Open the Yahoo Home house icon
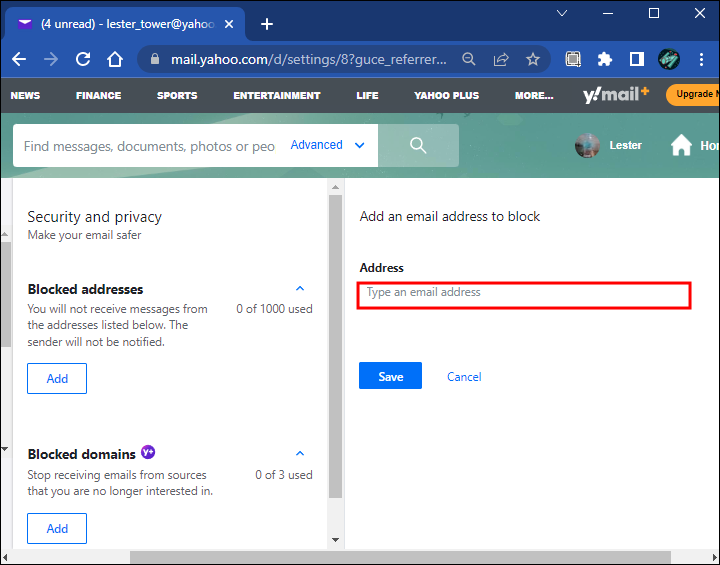 [x=681, y=145]
